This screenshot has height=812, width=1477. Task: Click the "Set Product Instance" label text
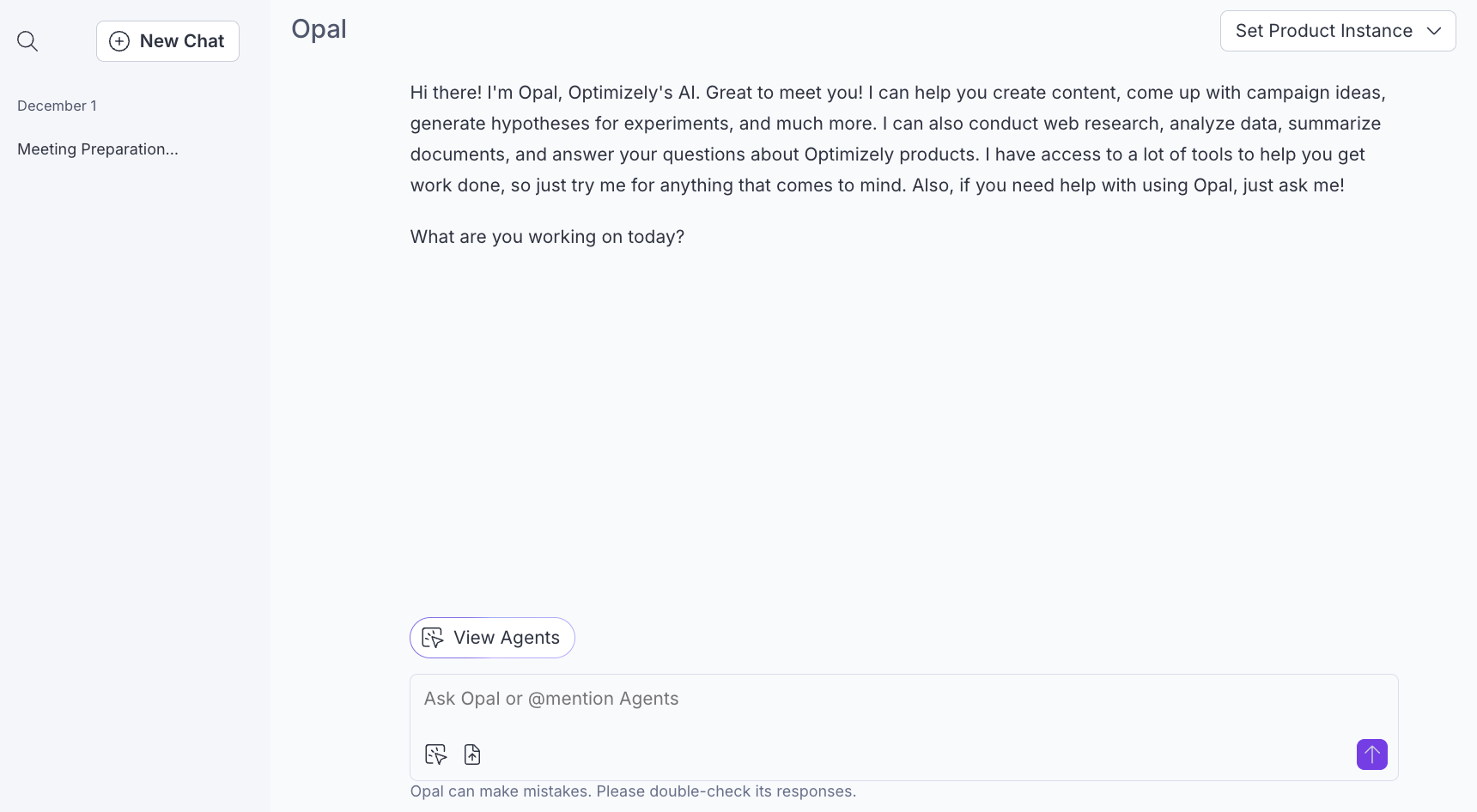pyautogui.click(x=1323, y=31)
